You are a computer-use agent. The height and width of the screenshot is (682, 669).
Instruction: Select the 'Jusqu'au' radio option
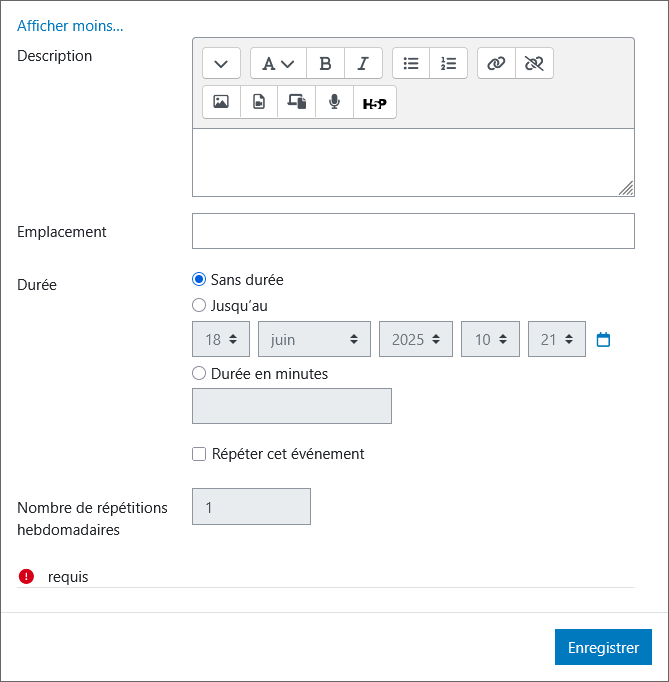(x=199, y=306)
